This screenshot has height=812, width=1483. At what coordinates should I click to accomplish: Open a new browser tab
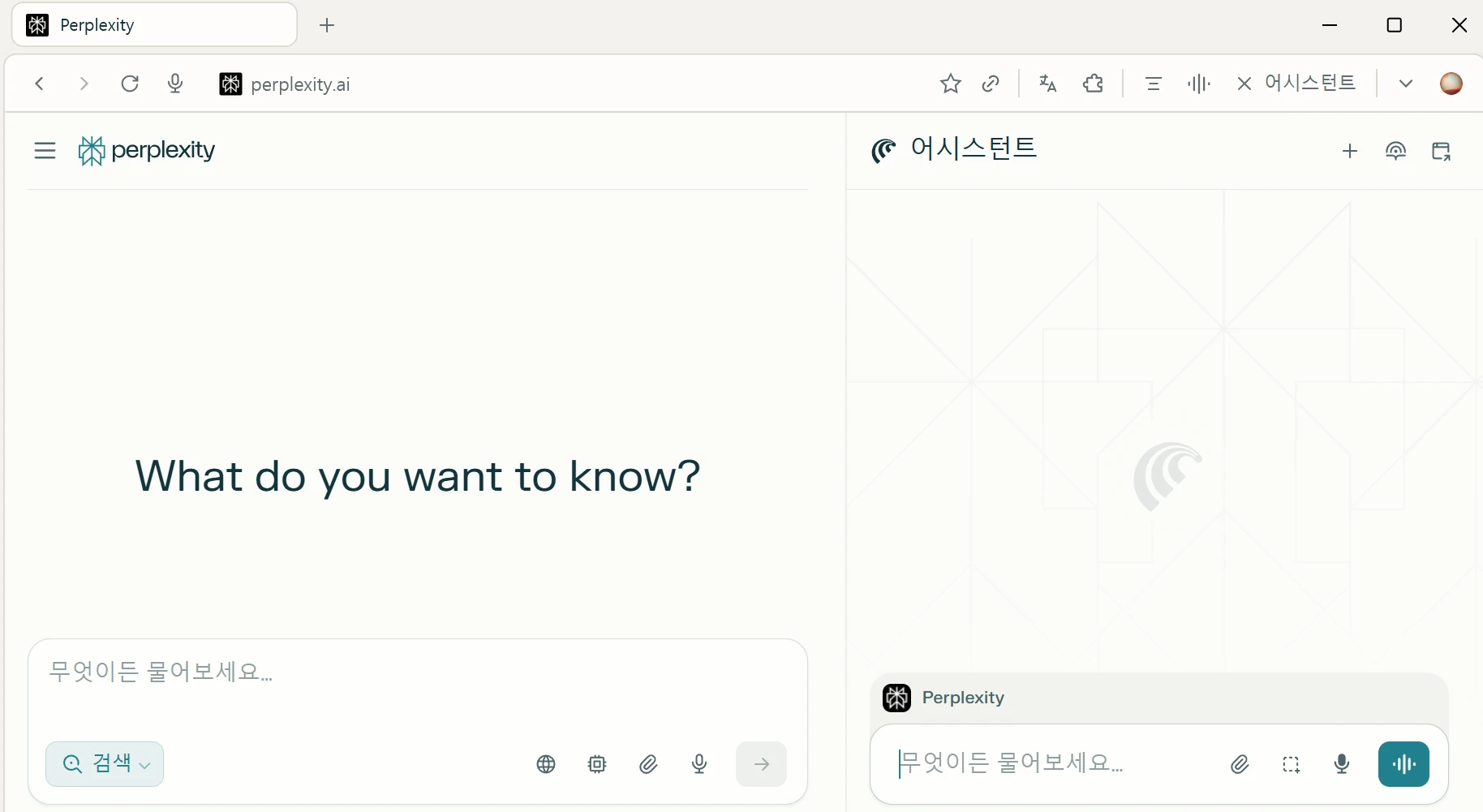coord(327,25)
